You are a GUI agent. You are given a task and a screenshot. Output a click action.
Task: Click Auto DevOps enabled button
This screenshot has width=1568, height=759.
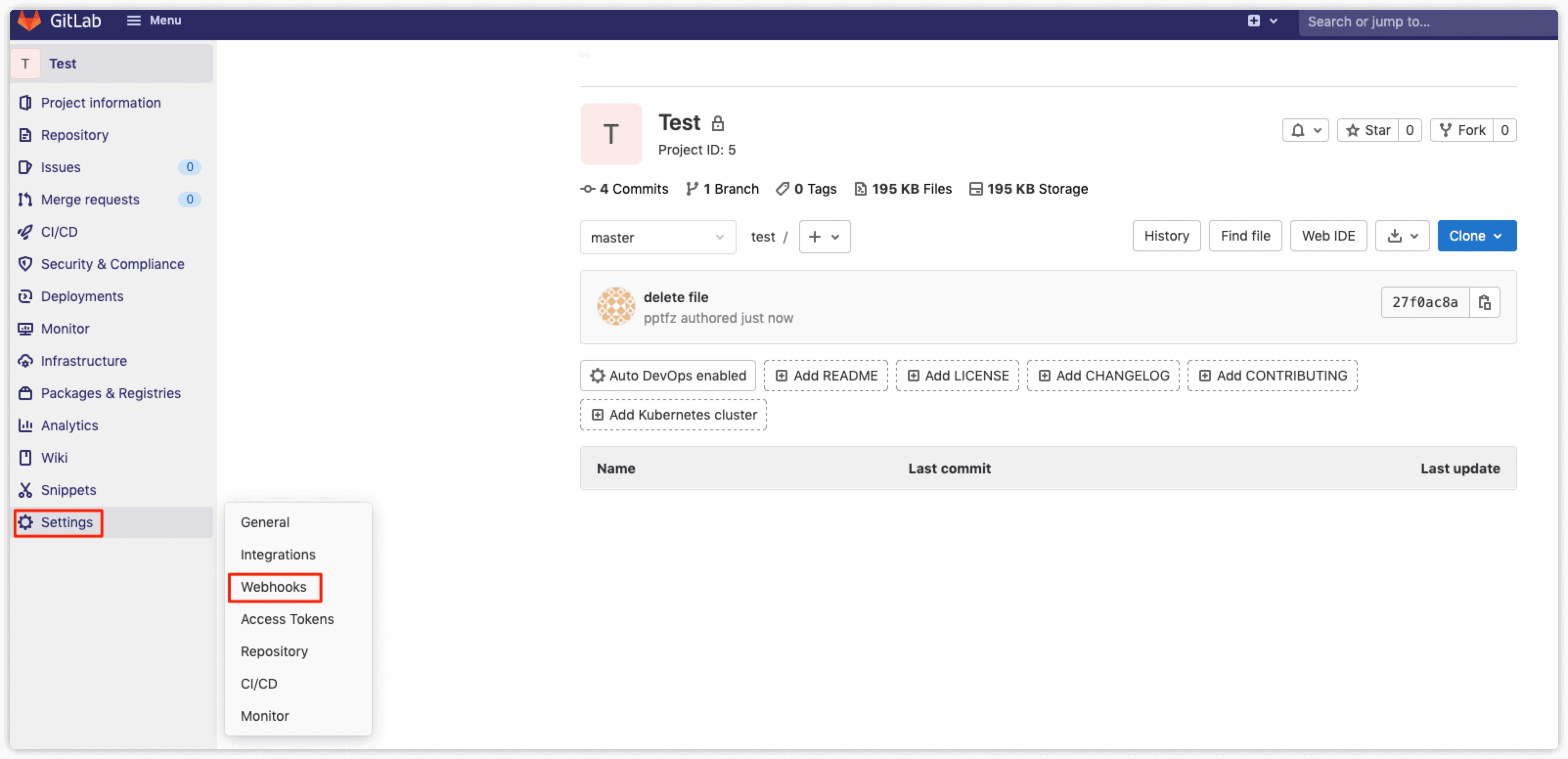[x=668, y=376]
